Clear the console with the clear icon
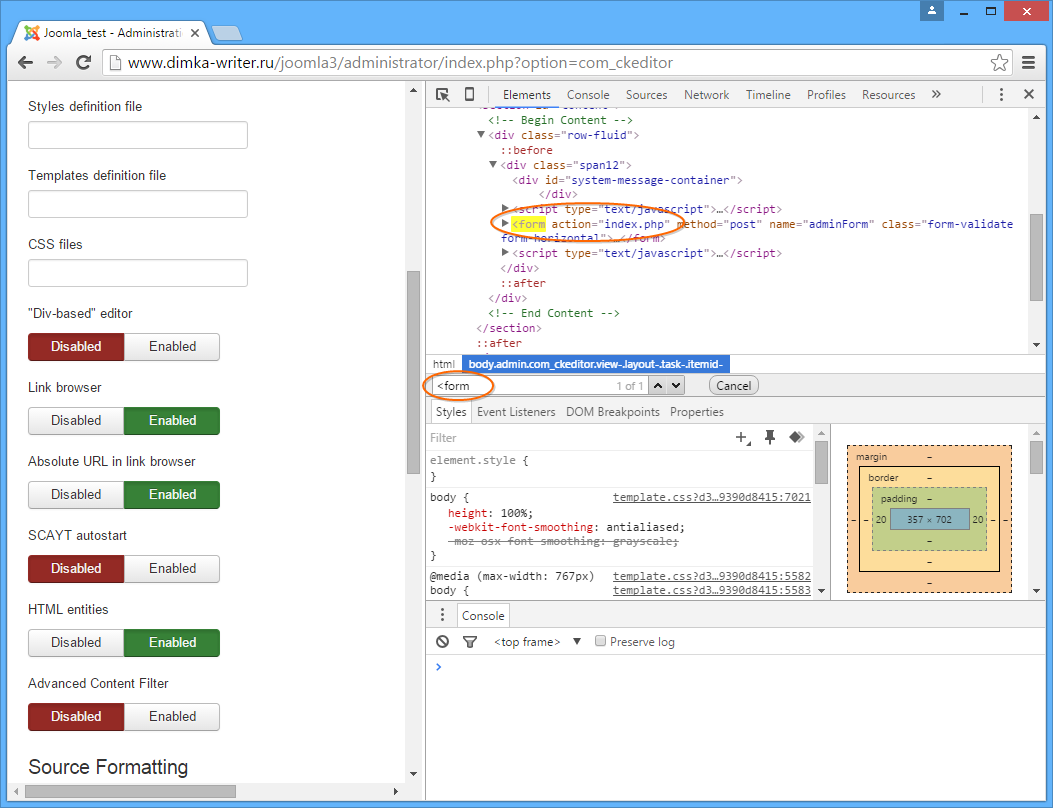The height and width of the screenshot is (808, 1053). 442,641
